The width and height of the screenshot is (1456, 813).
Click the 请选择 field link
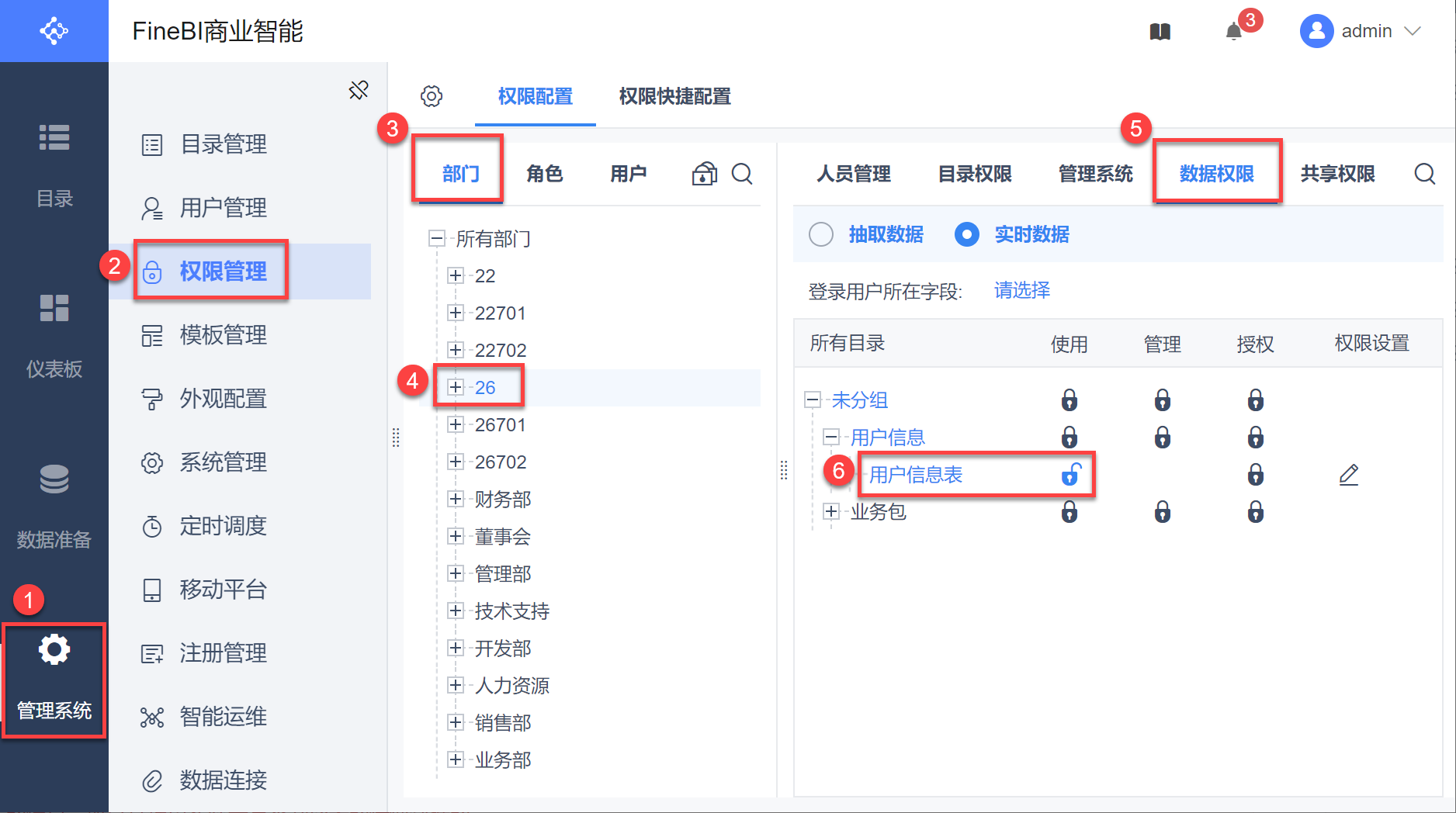(1022, 291)
